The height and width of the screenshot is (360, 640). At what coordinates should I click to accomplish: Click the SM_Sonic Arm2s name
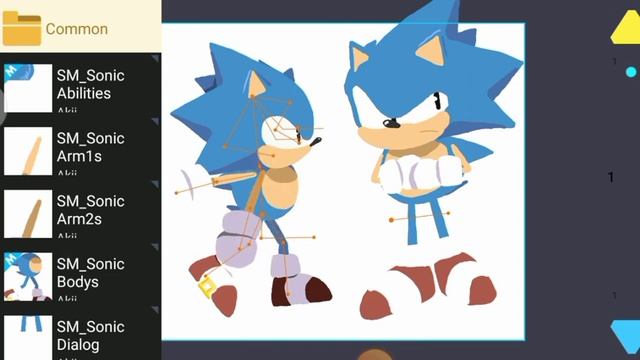[91, 210]
